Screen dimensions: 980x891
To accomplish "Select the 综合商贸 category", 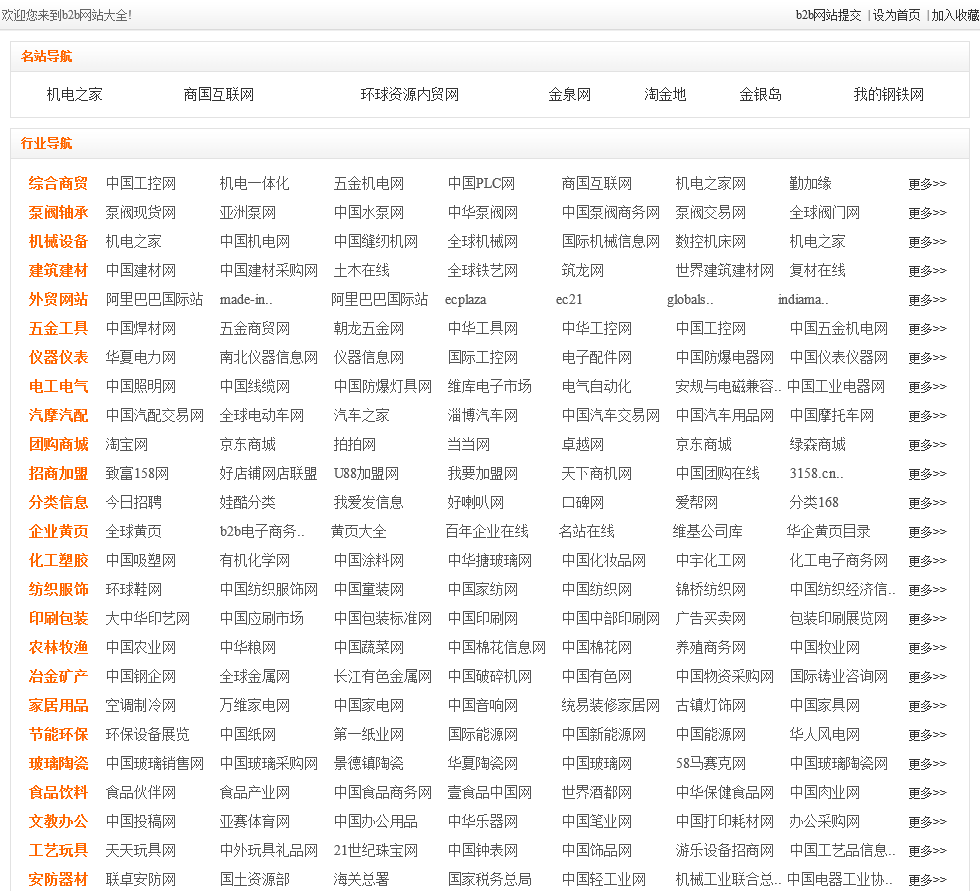I will pos(58,183).
